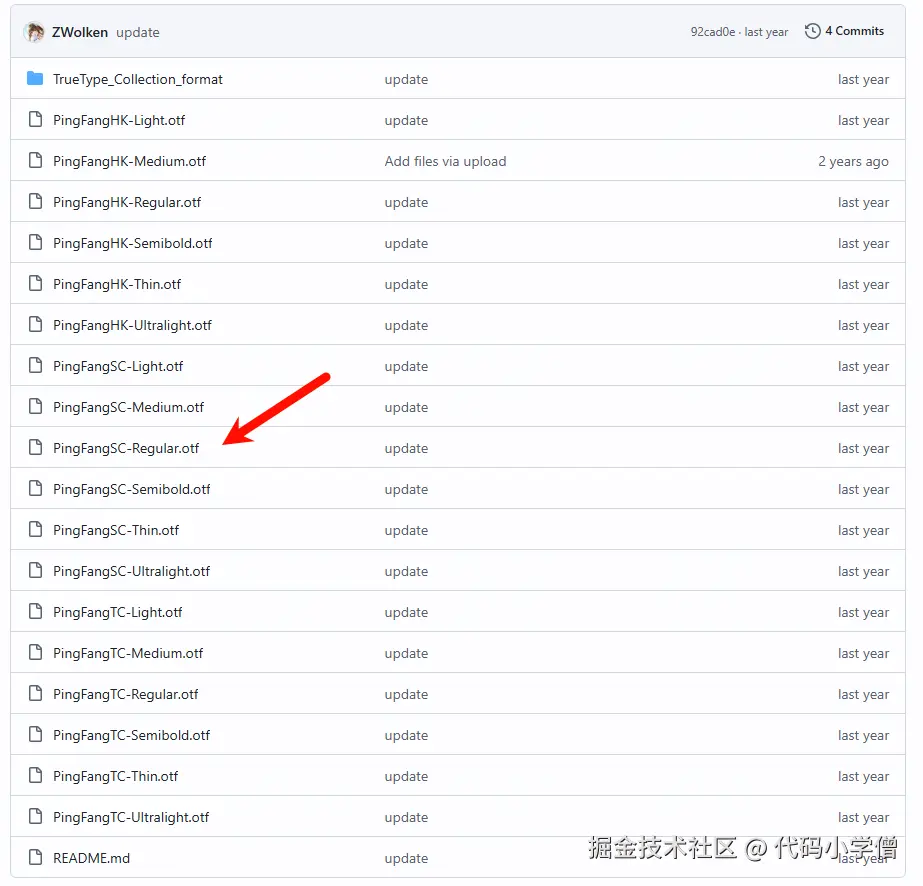
Task: Open PingFangHK-Thin.otf file
Action: tap(117, 284)
